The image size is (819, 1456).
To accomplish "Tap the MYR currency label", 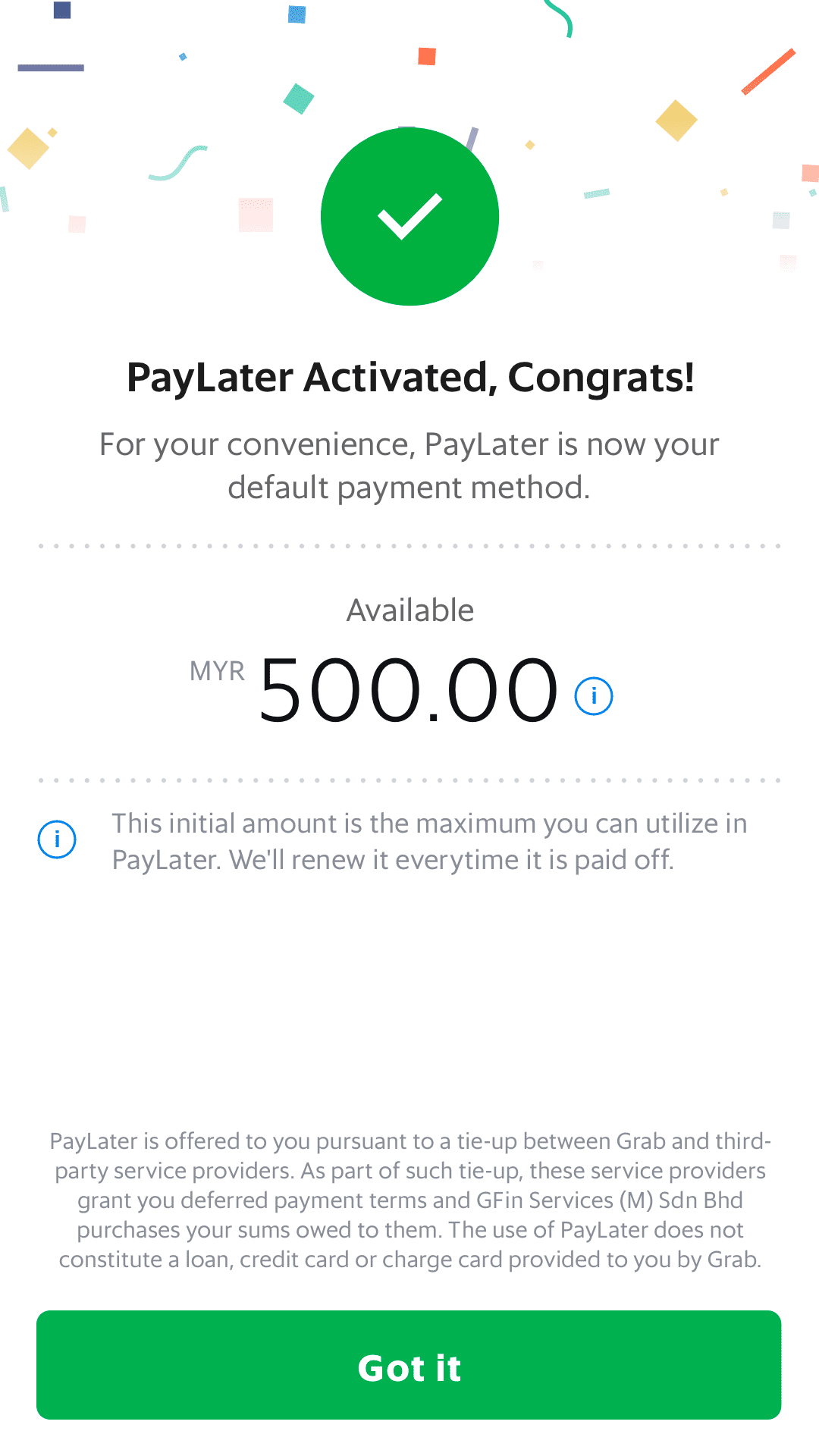I will pos(216,670).
